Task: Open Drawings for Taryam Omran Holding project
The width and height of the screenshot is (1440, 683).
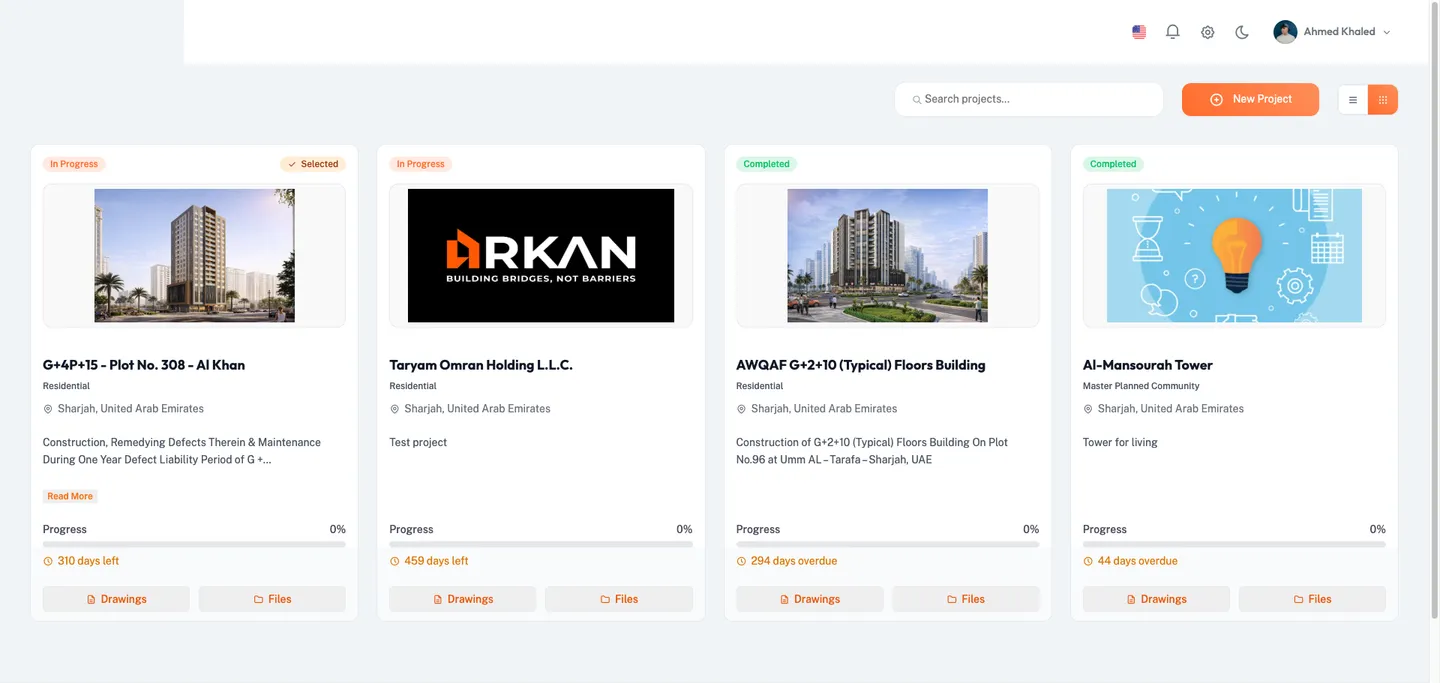Action: click(x=462, y=598)
